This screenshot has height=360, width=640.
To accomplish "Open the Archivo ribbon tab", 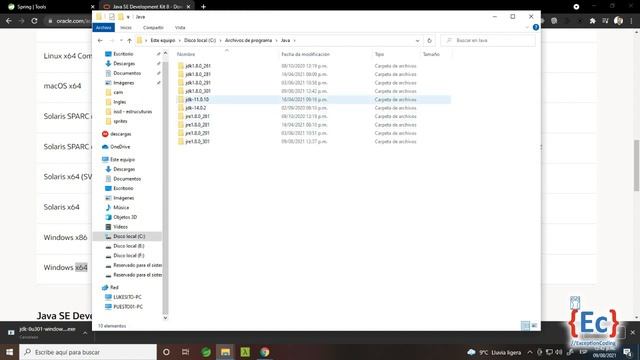I will 104,27.
